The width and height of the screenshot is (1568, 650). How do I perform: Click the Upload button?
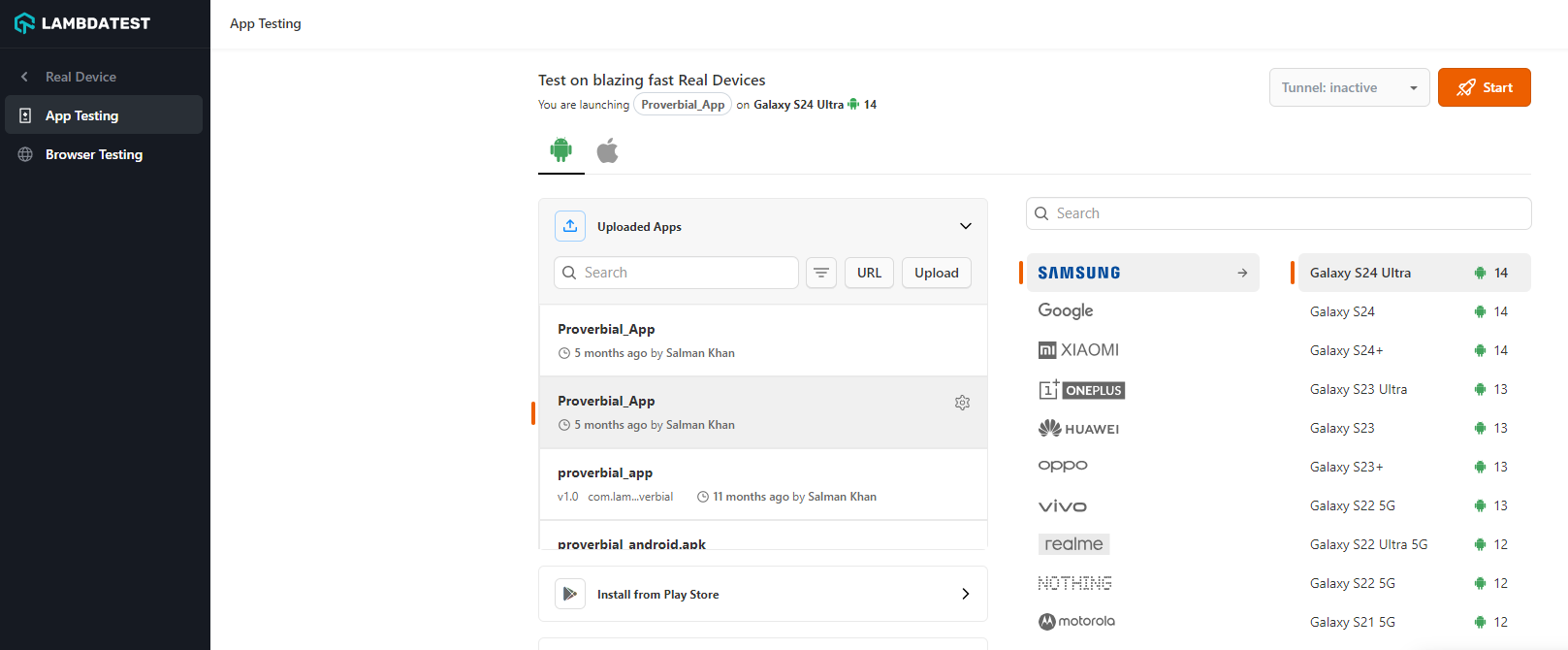(936, 273)
